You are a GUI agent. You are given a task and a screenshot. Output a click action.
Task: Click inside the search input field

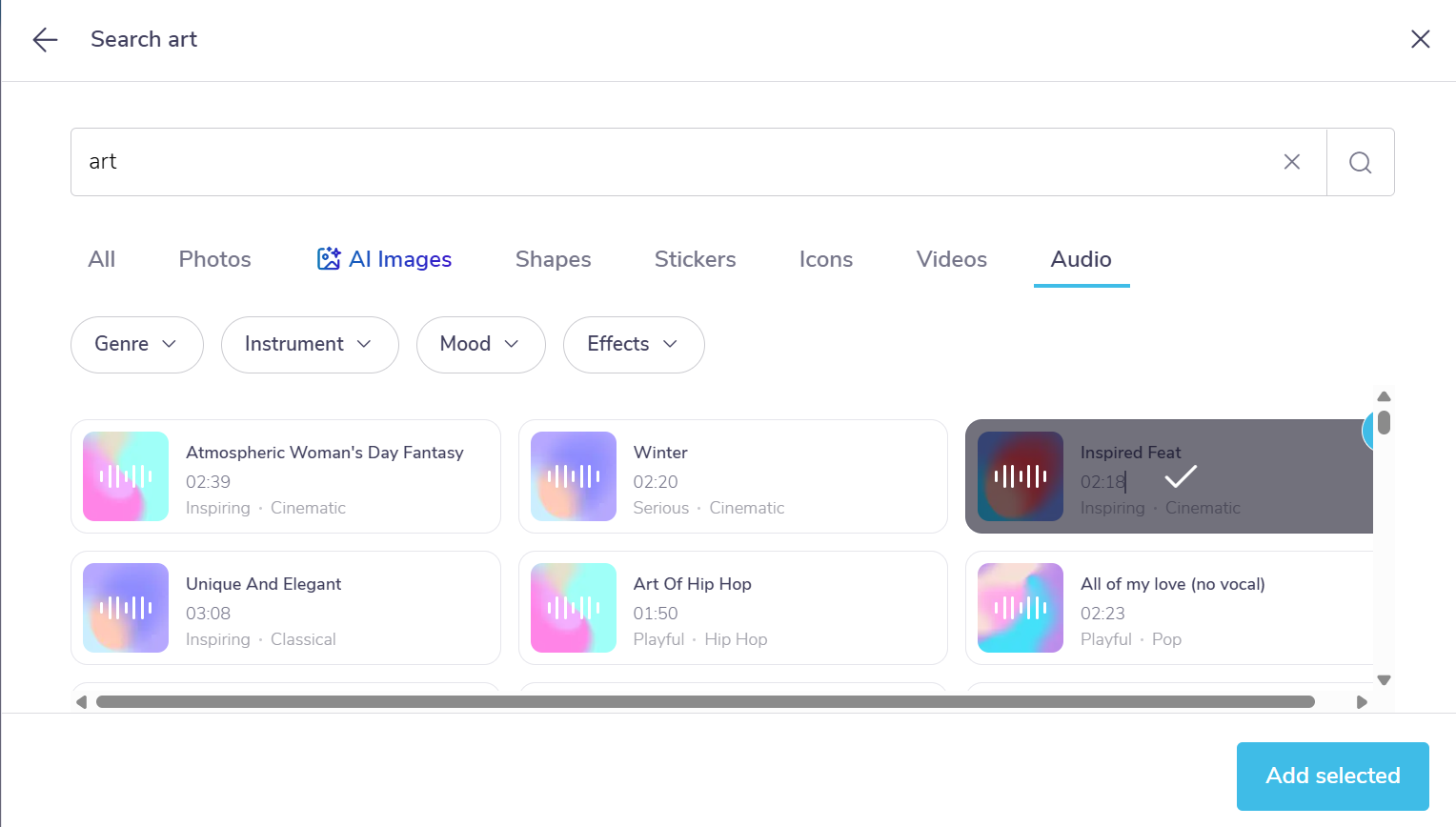point(667,161)
